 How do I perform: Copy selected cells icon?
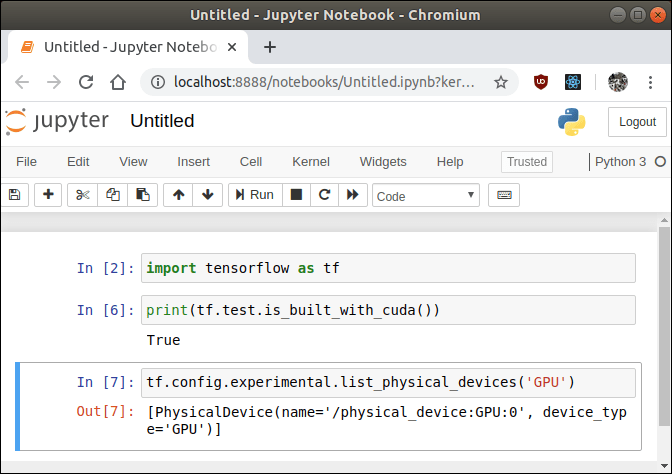click(x=113, y=195)
